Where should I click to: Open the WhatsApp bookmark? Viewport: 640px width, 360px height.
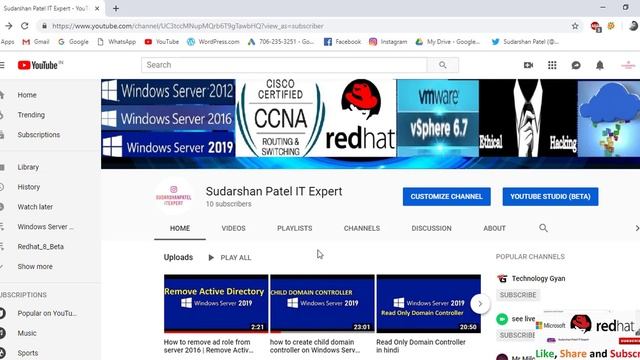[x=117, y=42]
